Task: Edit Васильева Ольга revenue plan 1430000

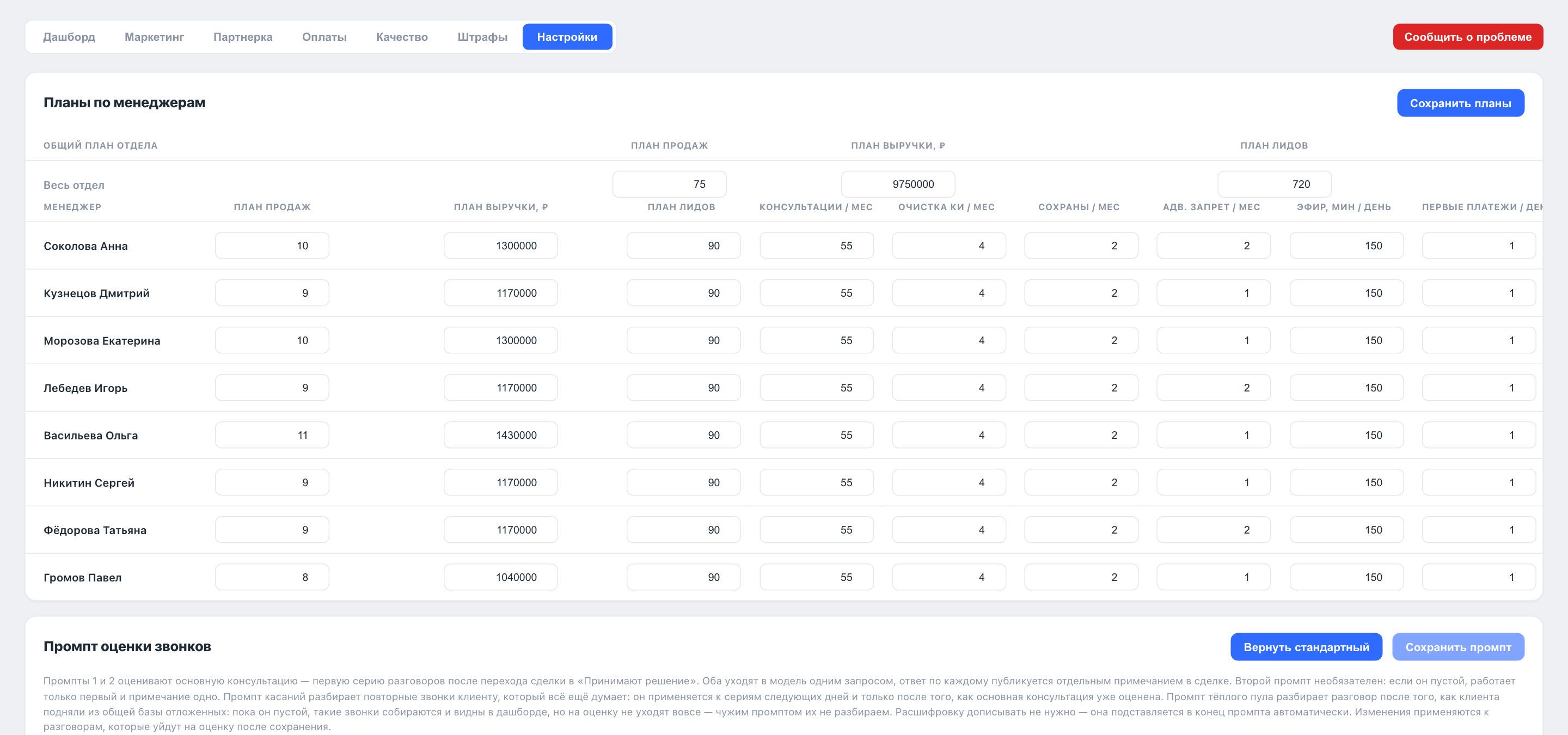Action: pyautogui.click(x=500, y=436)
